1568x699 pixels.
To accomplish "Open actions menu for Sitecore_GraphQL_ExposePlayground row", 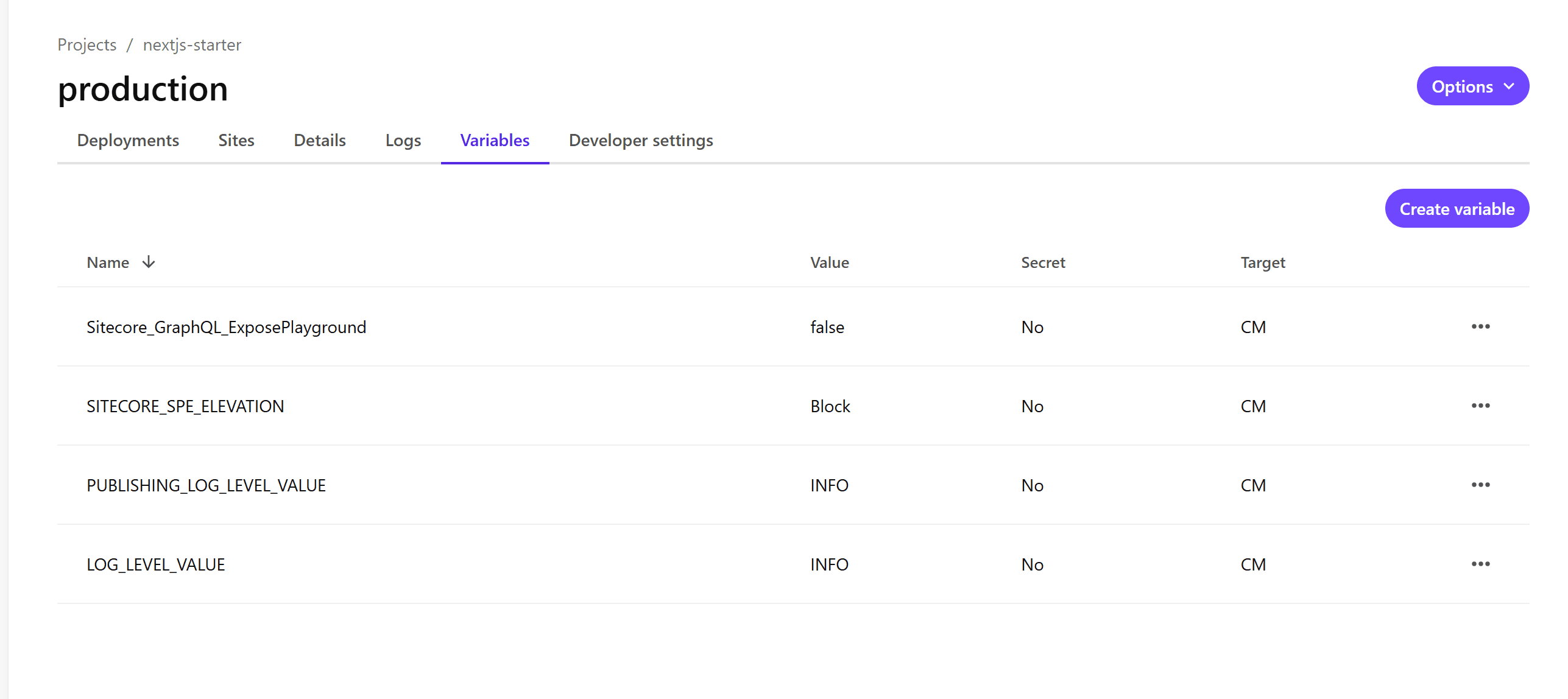I will coord(1480,327).
